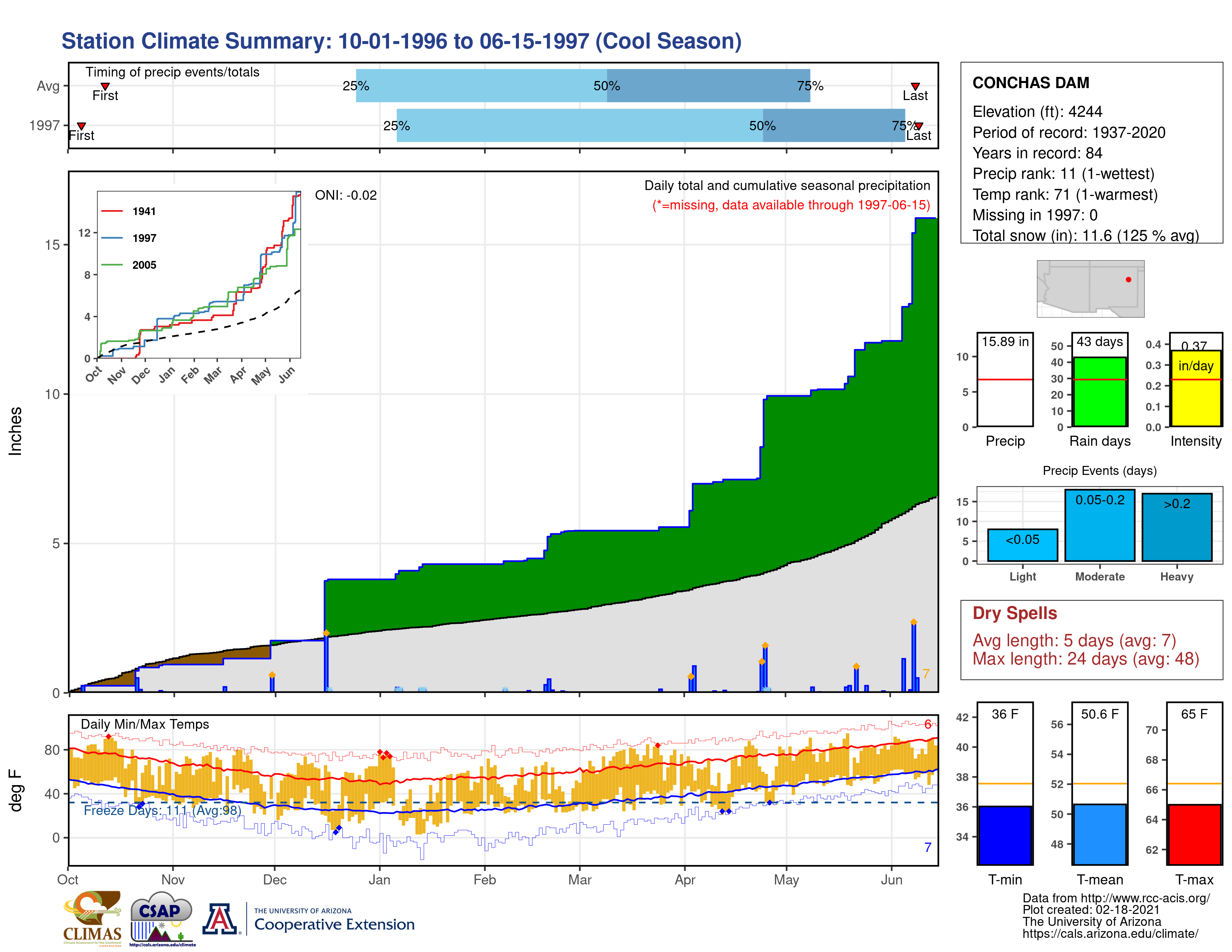Click the 43 days label
Image resolution: width=1232 pixels, height=952 pixels.
(x=1099, y=341)
